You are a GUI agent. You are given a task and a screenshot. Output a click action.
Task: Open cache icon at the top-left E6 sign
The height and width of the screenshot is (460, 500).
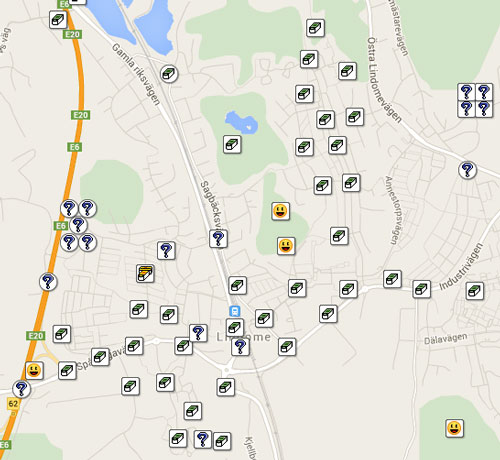58,19
